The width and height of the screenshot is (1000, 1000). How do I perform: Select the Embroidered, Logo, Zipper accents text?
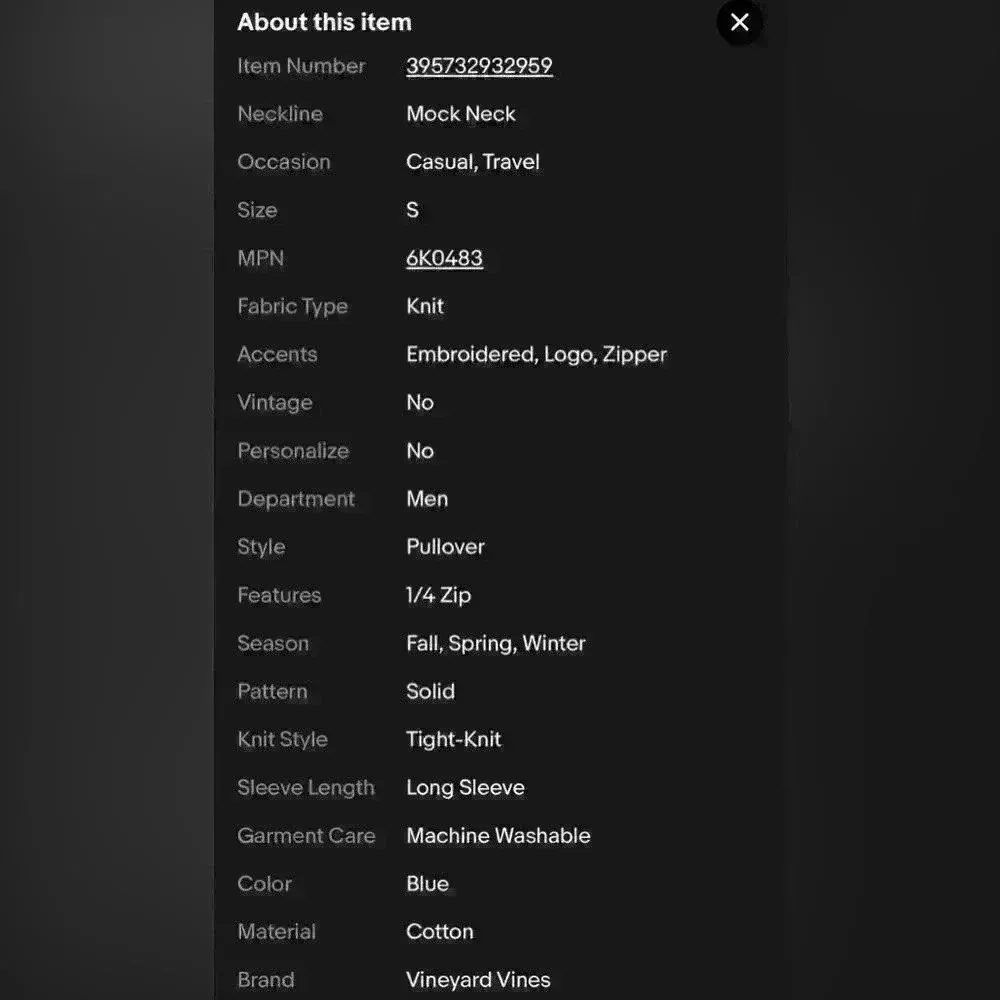[536, 354]
